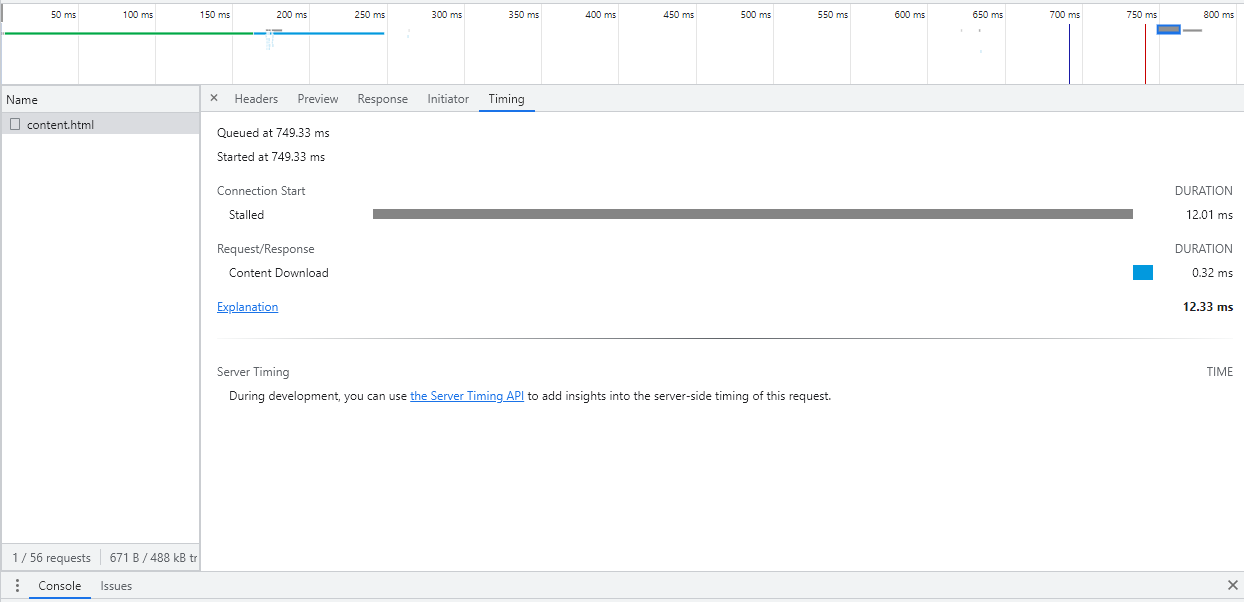Screen dimensions: 1244x602
Task: Check the checkbox beside content.html
Action: (x=14, y=122)
